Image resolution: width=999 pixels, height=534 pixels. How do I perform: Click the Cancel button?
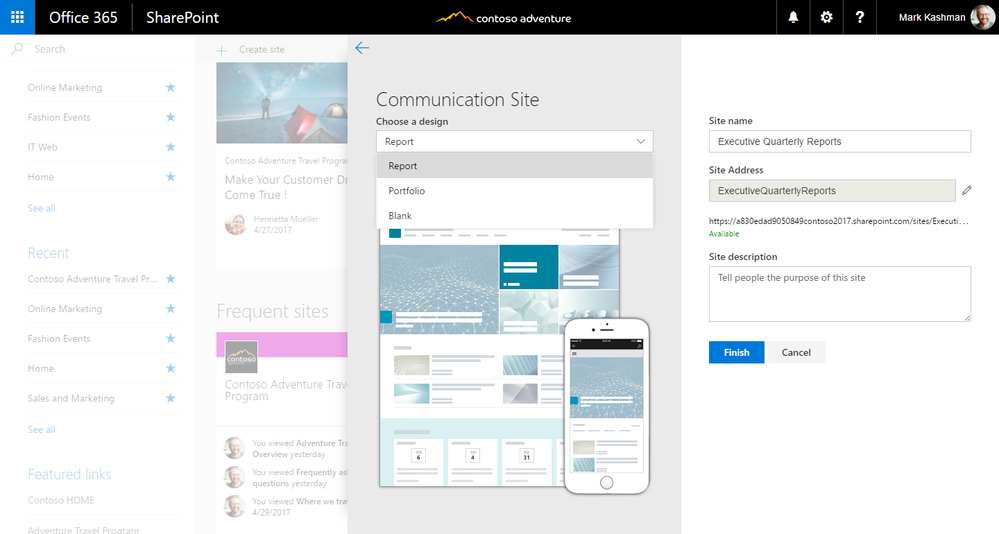[x=796, y=352]
